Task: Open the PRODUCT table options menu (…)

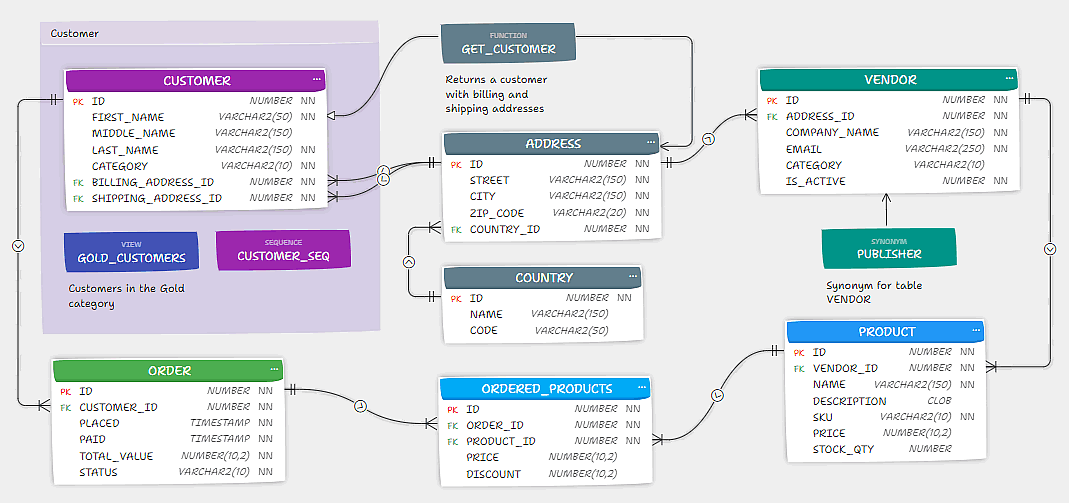Action: click(x=976, y=331)
